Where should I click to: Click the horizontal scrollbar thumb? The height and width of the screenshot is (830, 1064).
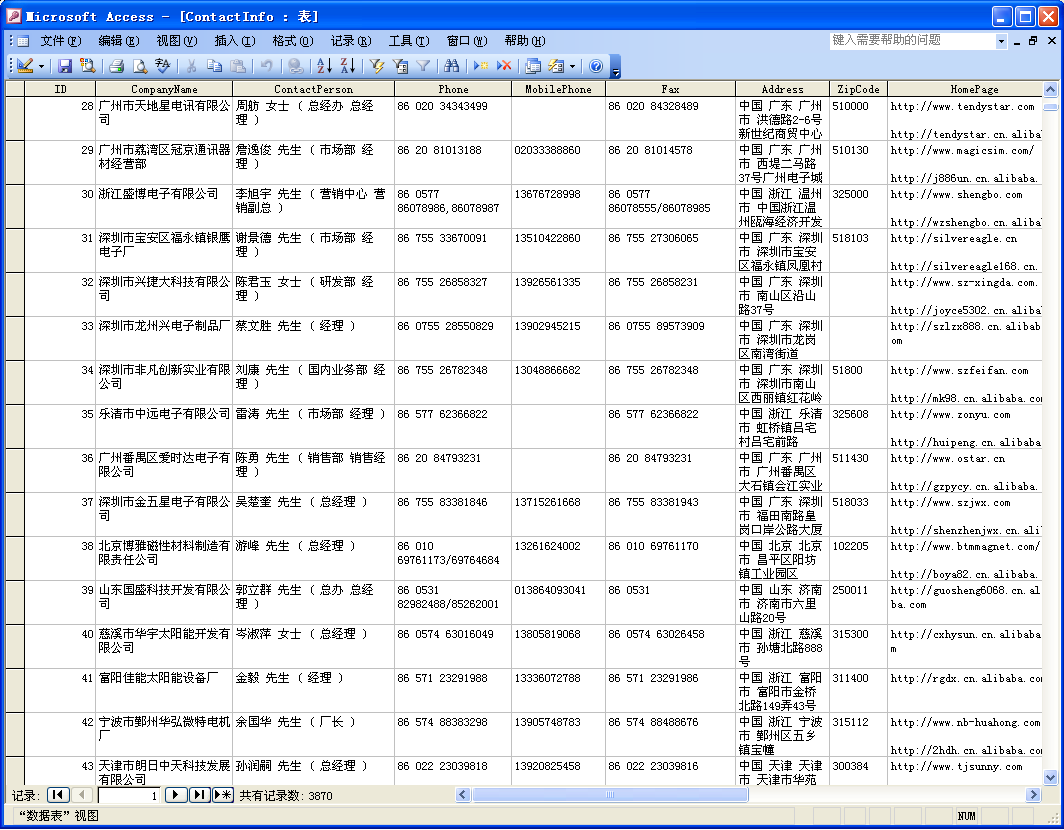point(610,795)
